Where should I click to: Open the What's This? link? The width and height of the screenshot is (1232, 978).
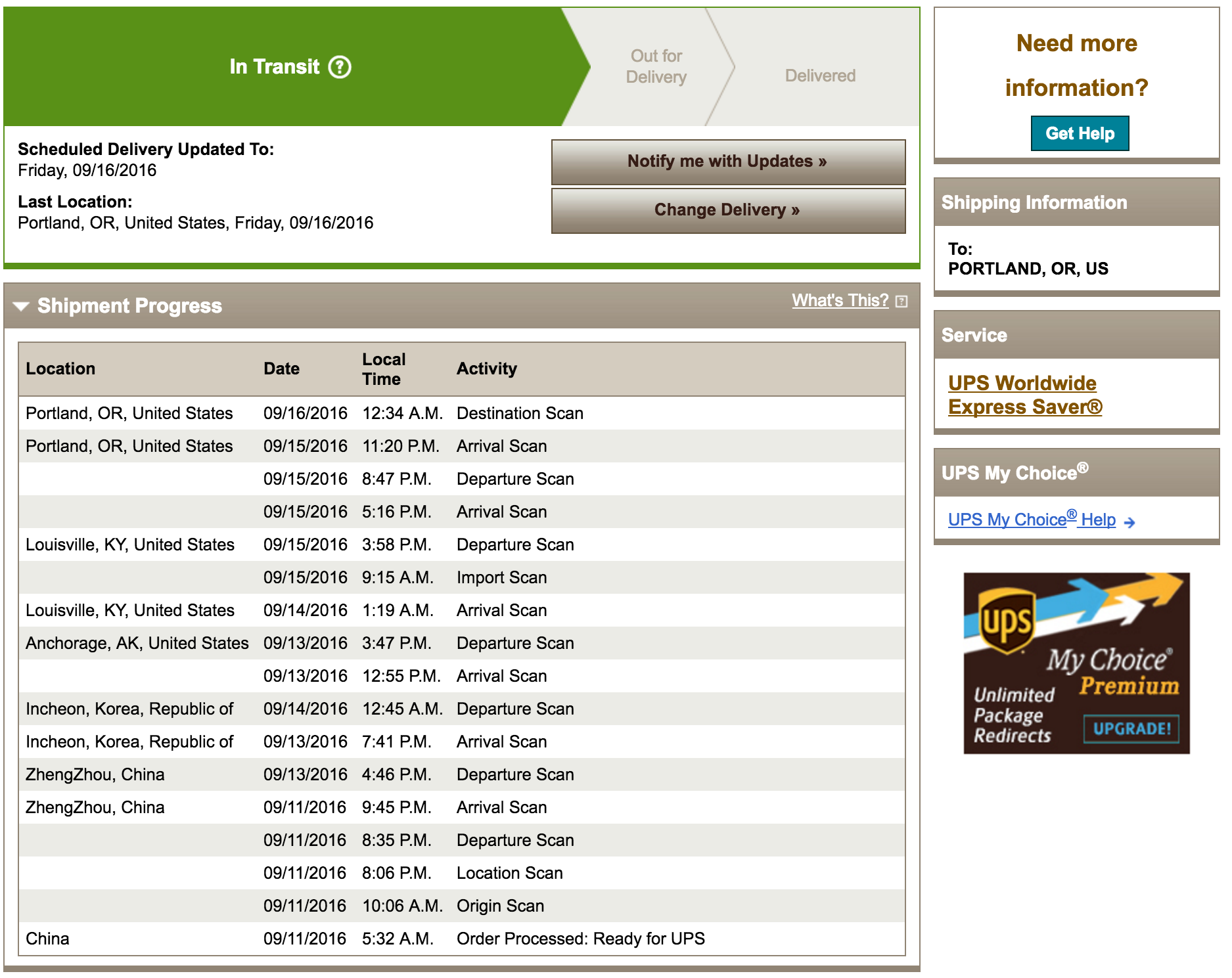(840, 300)
